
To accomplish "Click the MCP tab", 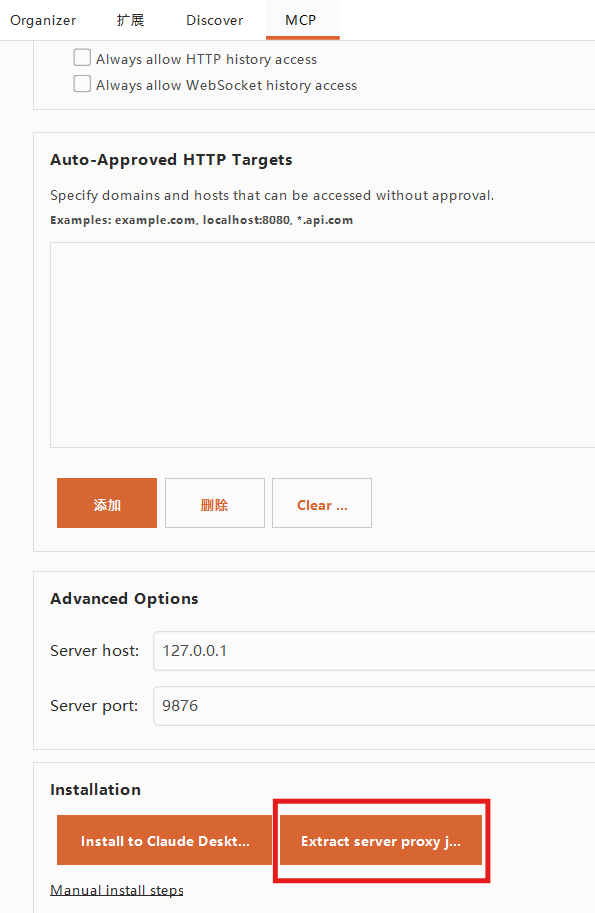I will coord(301,20).
